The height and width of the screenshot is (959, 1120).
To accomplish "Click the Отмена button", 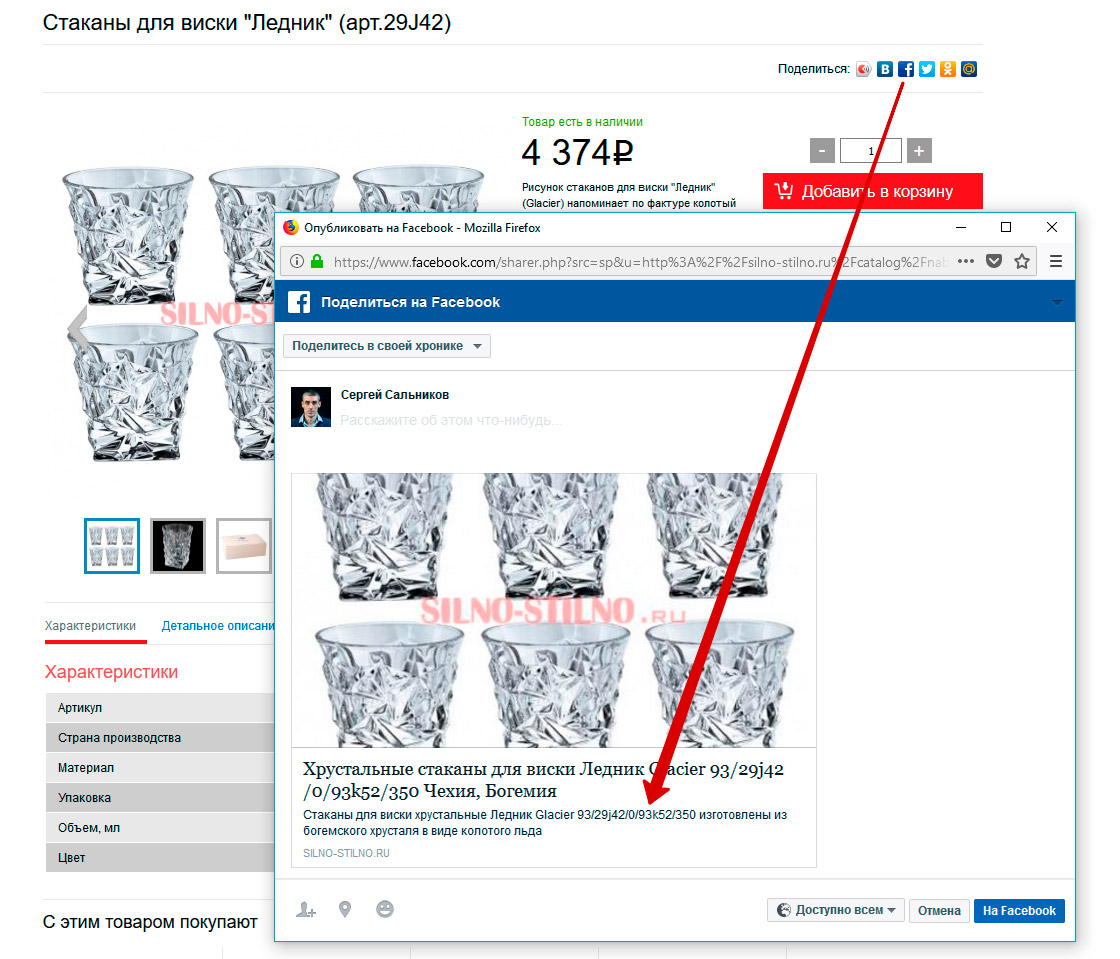I will click(x=939, y=910).
